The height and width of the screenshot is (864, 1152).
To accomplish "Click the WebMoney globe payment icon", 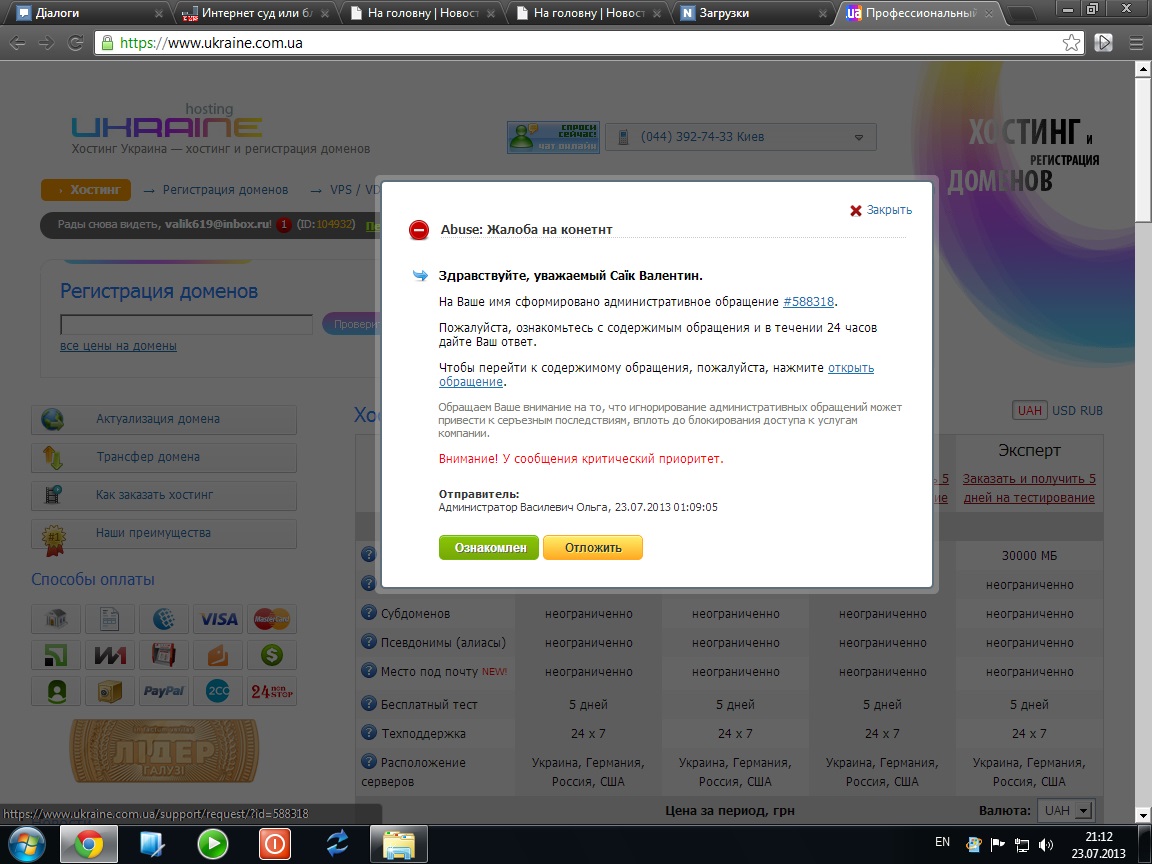I will tap(164, 619).
